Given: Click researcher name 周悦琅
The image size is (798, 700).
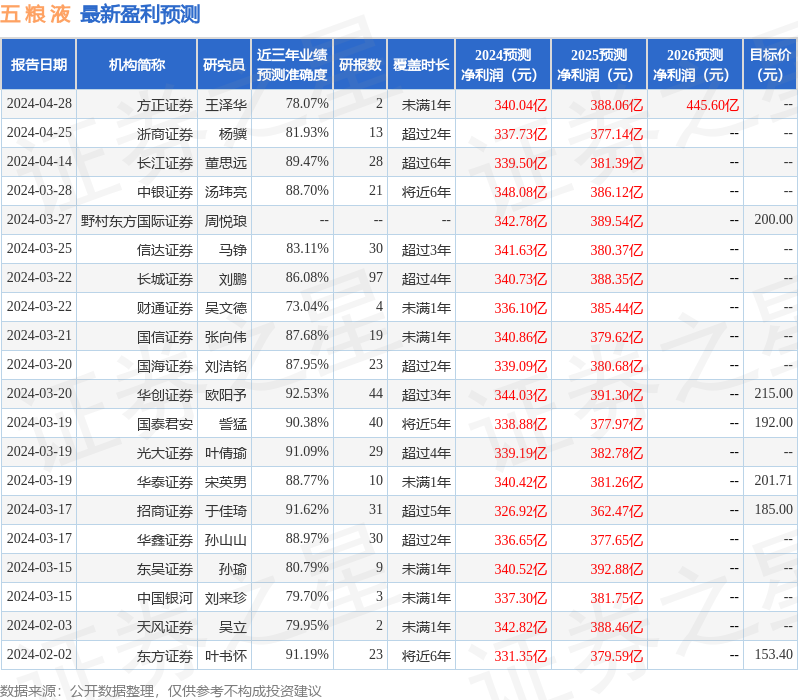Looking at the screenshot, I should (226, 221).
